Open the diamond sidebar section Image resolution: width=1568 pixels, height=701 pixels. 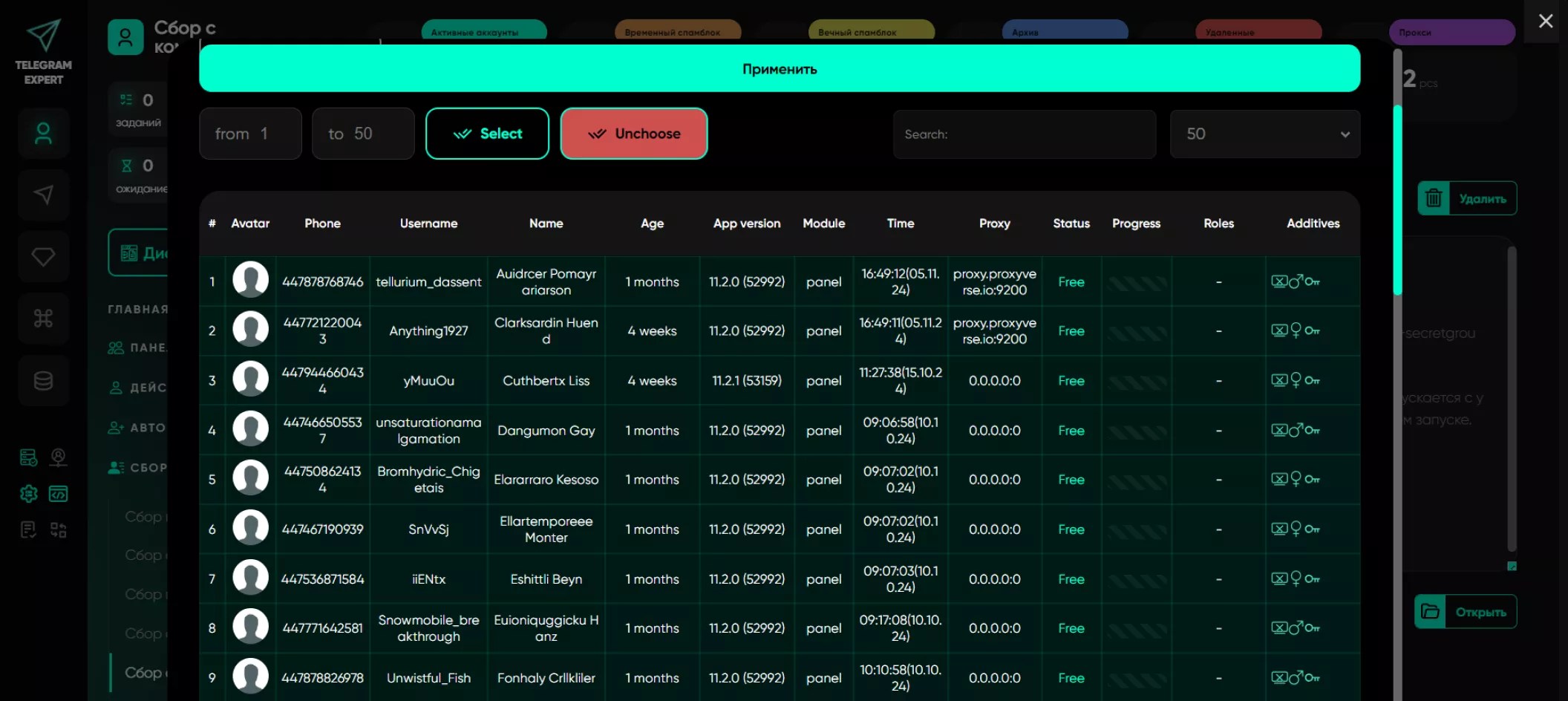click(43, 257)
